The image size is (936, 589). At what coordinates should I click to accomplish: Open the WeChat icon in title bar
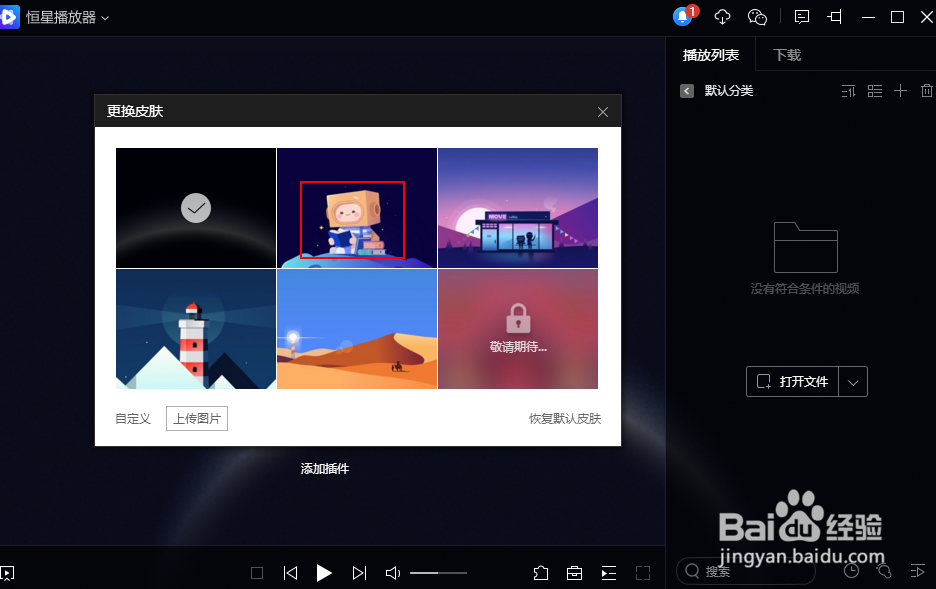click(x=757, y=17)
